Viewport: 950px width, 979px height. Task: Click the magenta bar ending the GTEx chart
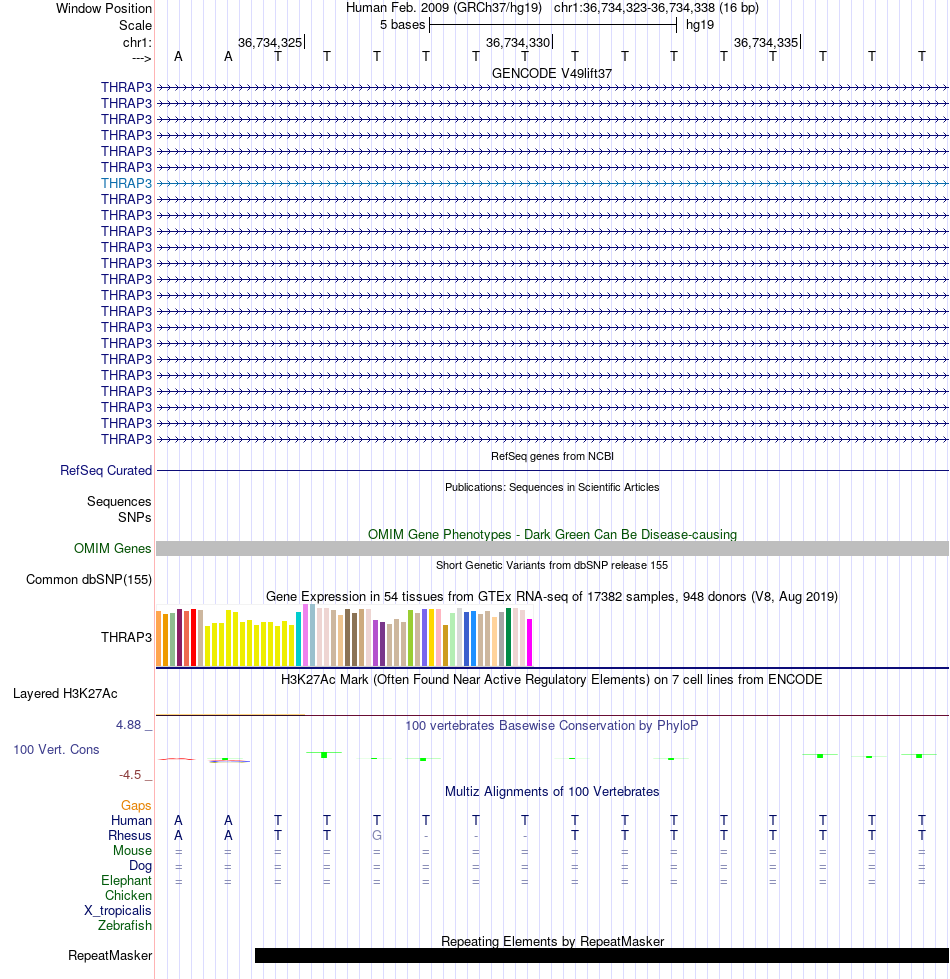530,642
